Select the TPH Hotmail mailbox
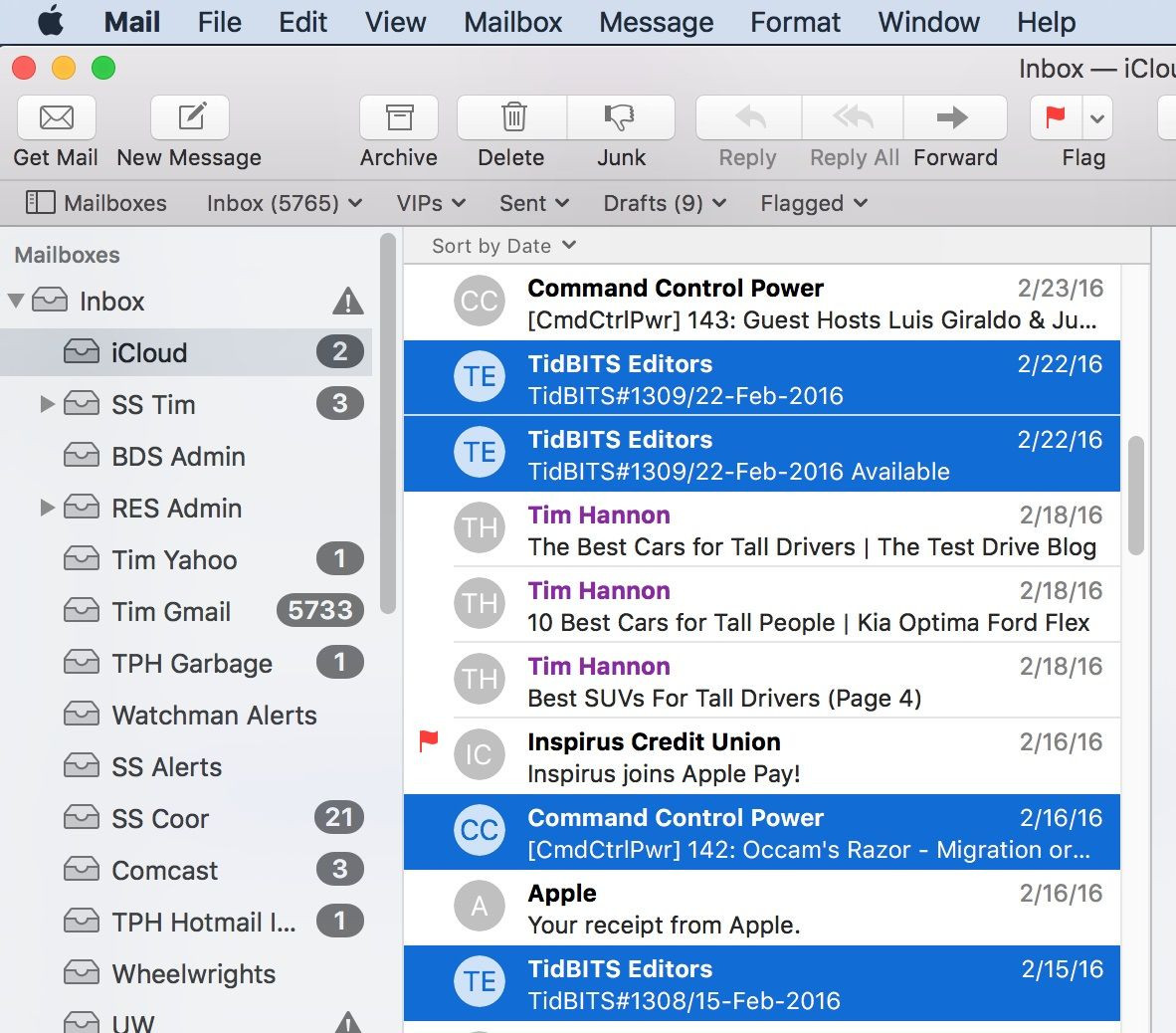The image size is (1176, 1033). [x=186, y=922]
